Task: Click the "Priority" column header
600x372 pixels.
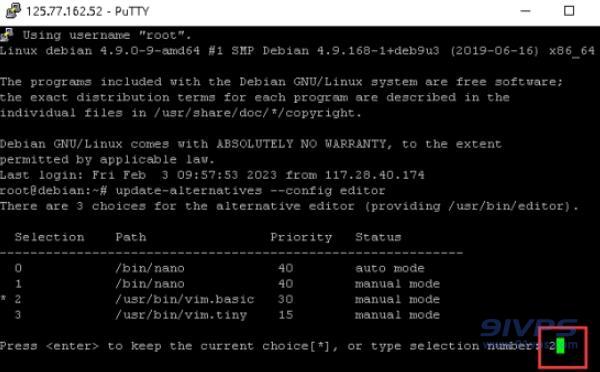Action: pyautogui.click(x=301, y=237)
